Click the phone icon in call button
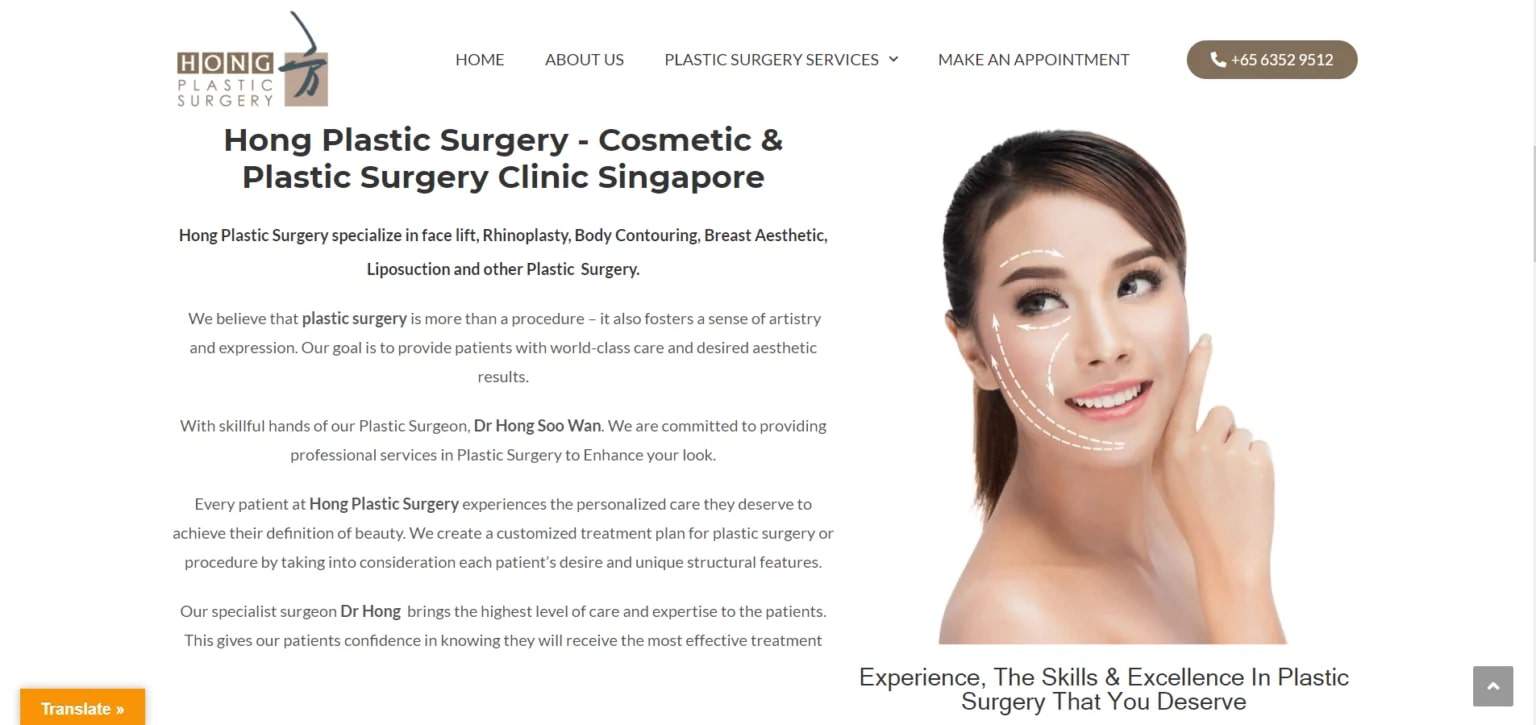The width and height of the screenshot is (1536, 725). [x=1217, y=59]
